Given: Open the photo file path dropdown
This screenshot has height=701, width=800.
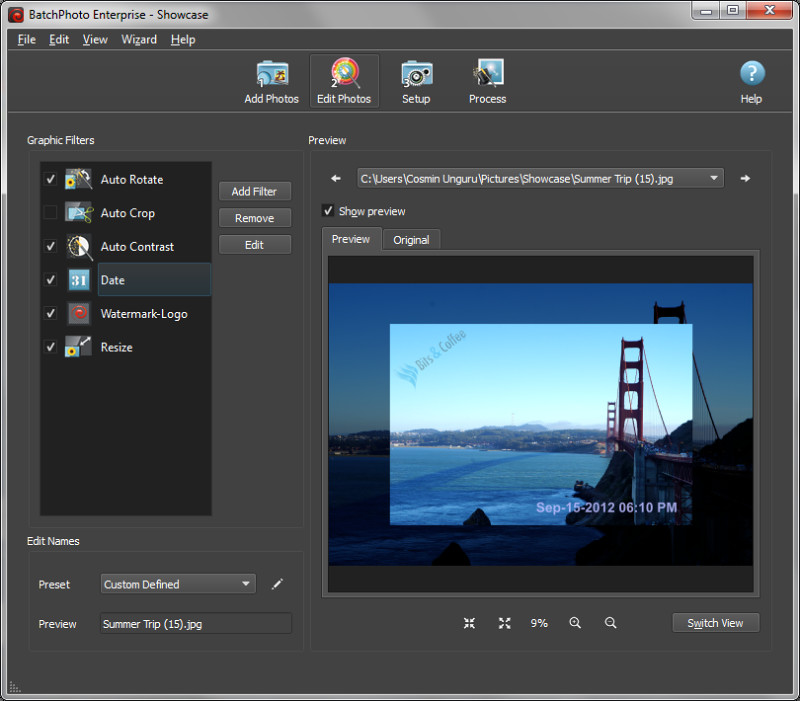Looking at the screenshot, I should [x=540, y=179].
